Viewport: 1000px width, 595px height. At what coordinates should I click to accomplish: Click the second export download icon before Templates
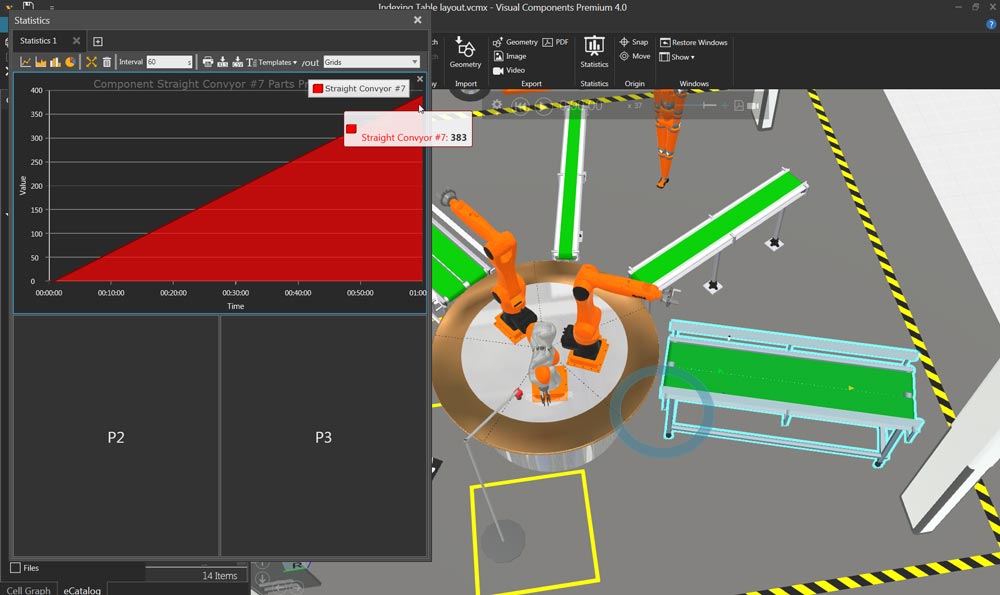[x=237, y=62]
